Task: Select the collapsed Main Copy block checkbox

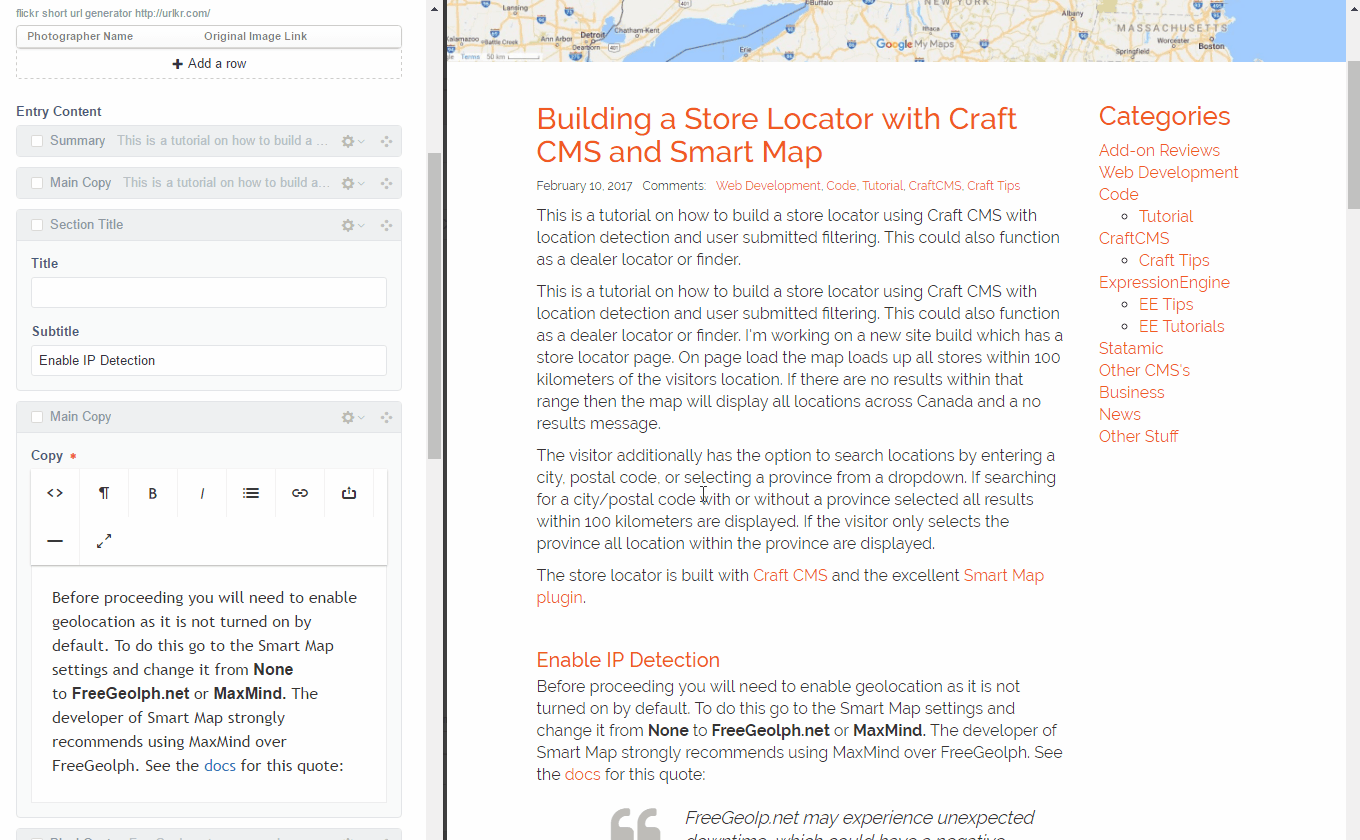Action: click(x=37, y=183)
